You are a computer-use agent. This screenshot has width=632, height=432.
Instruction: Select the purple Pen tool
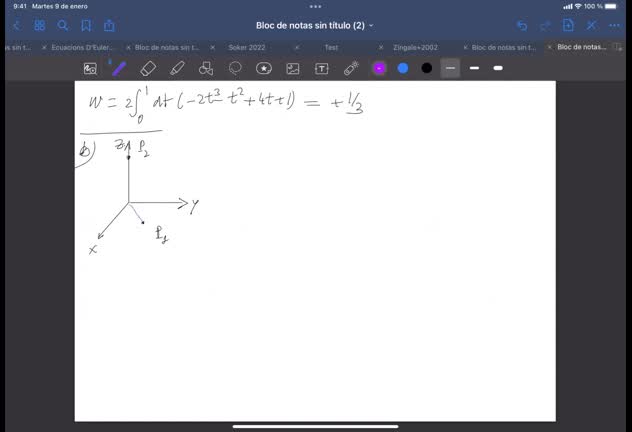click(x=119, y=69)
